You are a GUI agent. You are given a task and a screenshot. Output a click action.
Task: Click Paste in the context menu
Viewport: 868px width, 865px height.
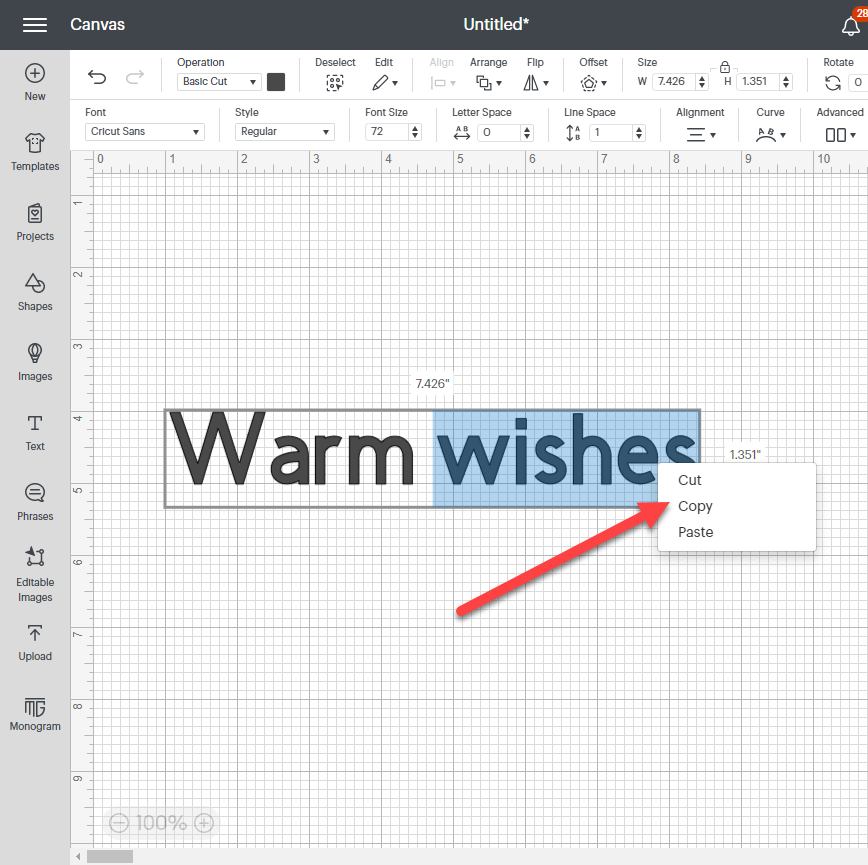pyautogui.click(x=695, y=532)
